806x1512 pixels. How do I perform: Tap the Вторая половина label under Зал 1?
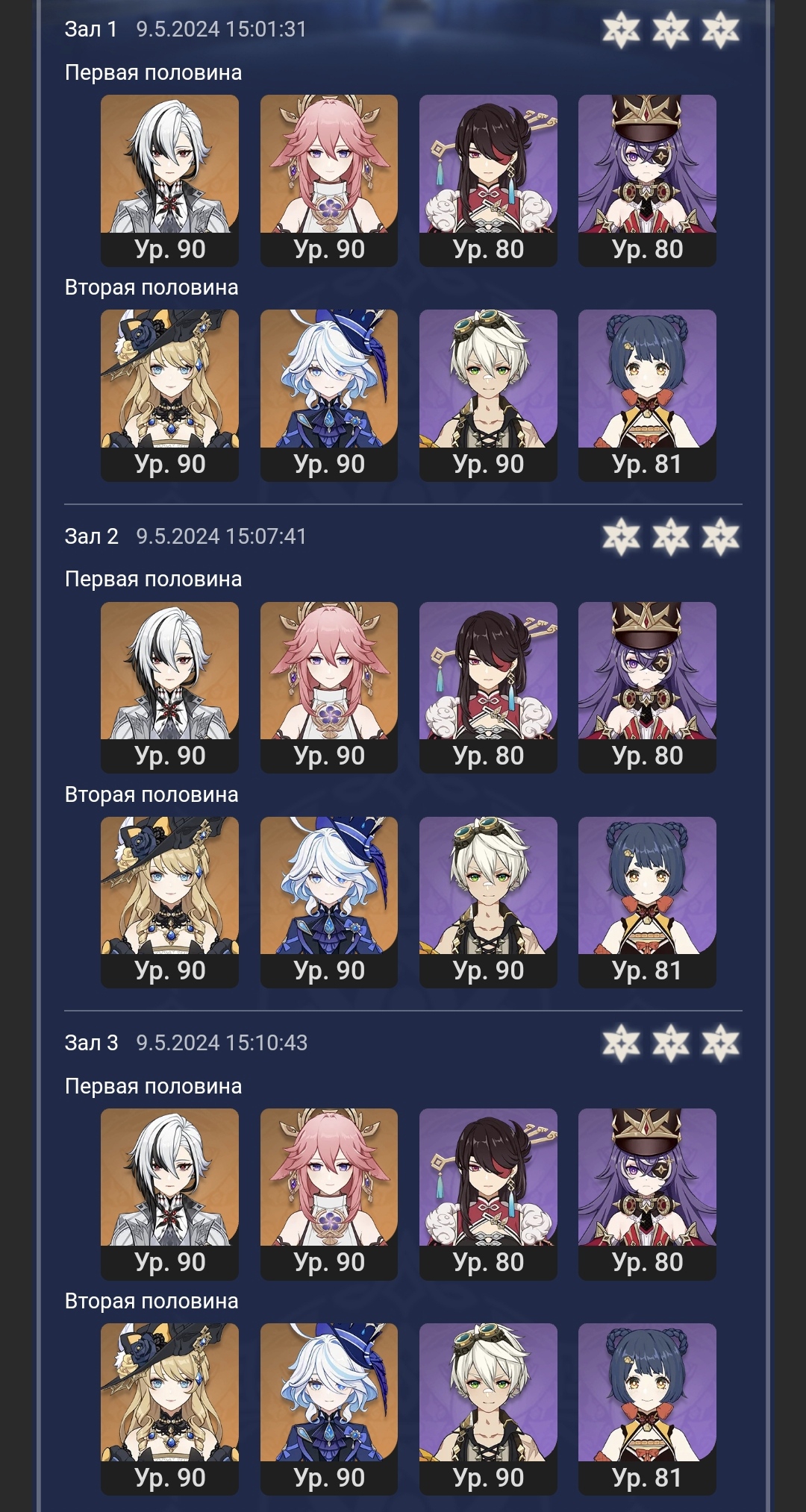151,288
